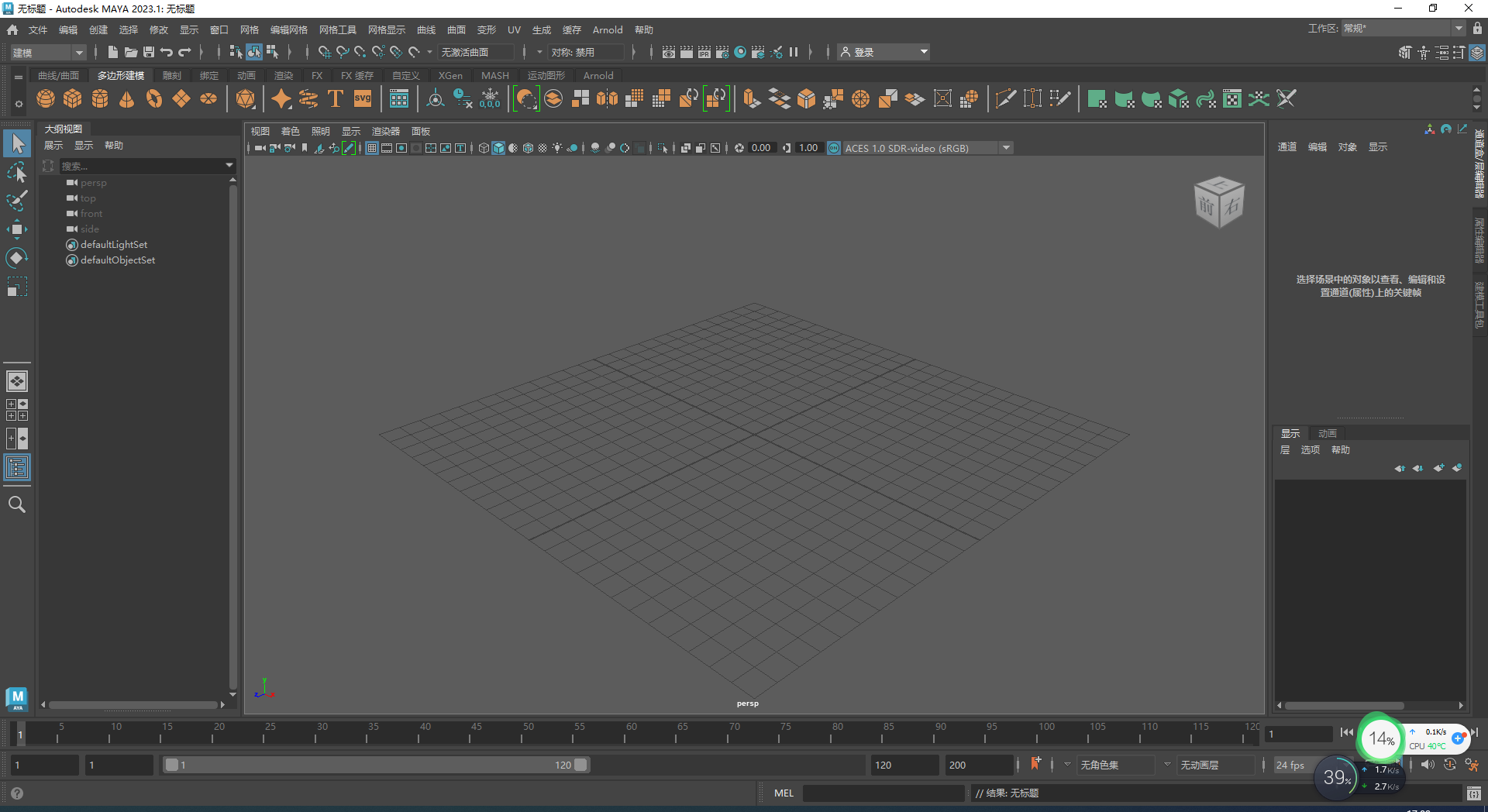Create a platonic solid from the shelf
Screen dimensions: 1488x812
click(x=245, y=98)
